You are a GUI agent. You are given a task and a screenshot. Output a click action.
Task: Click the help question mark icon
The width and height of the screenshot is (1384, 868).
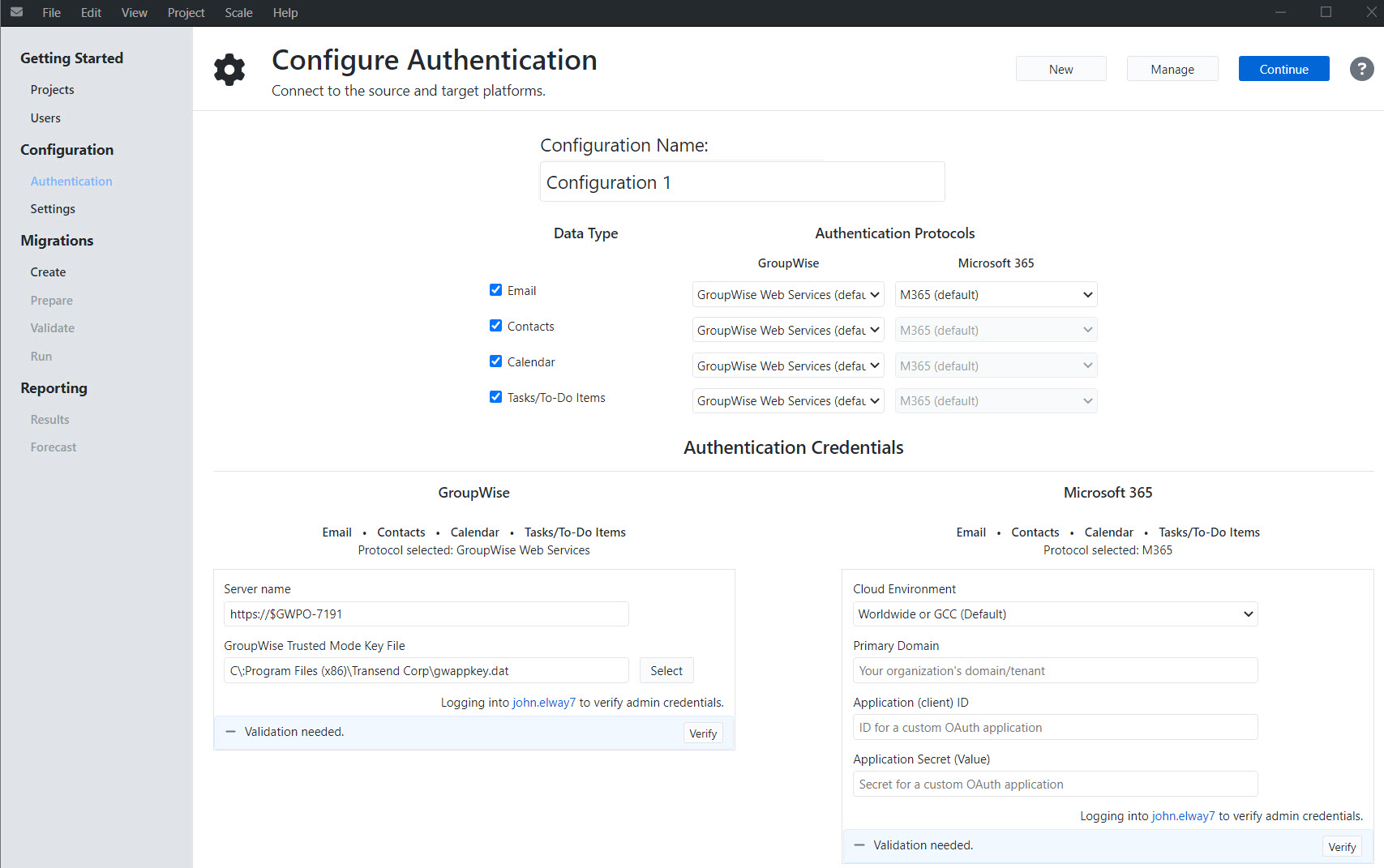(1361, 69)
